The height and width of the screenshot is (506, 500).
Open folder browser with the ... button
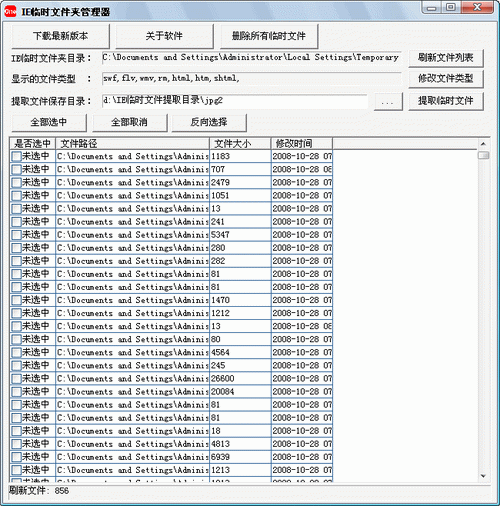[x=388, y=102]
